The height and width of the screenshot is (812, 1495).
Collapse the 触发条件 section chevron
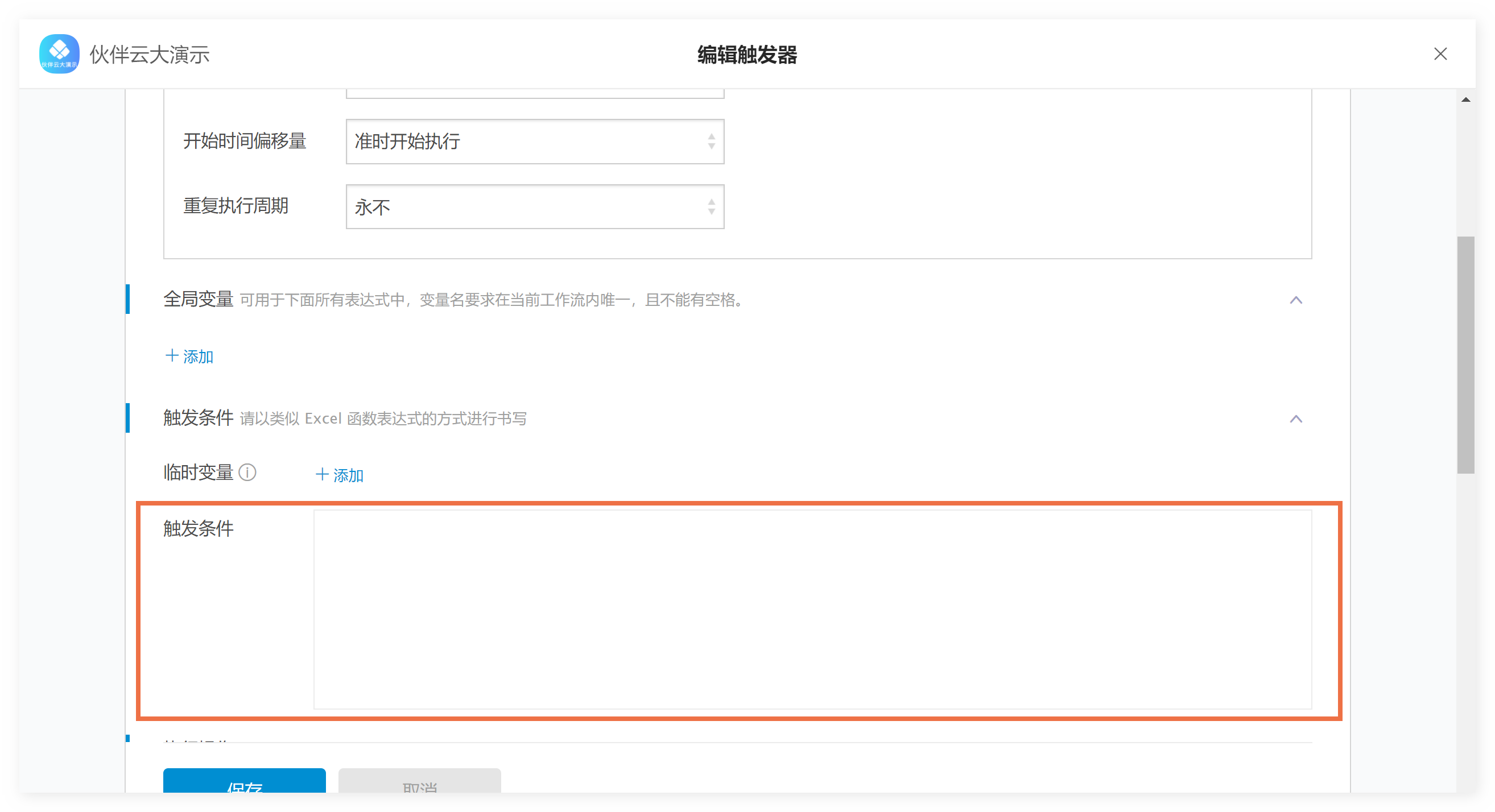point(1295,419)
